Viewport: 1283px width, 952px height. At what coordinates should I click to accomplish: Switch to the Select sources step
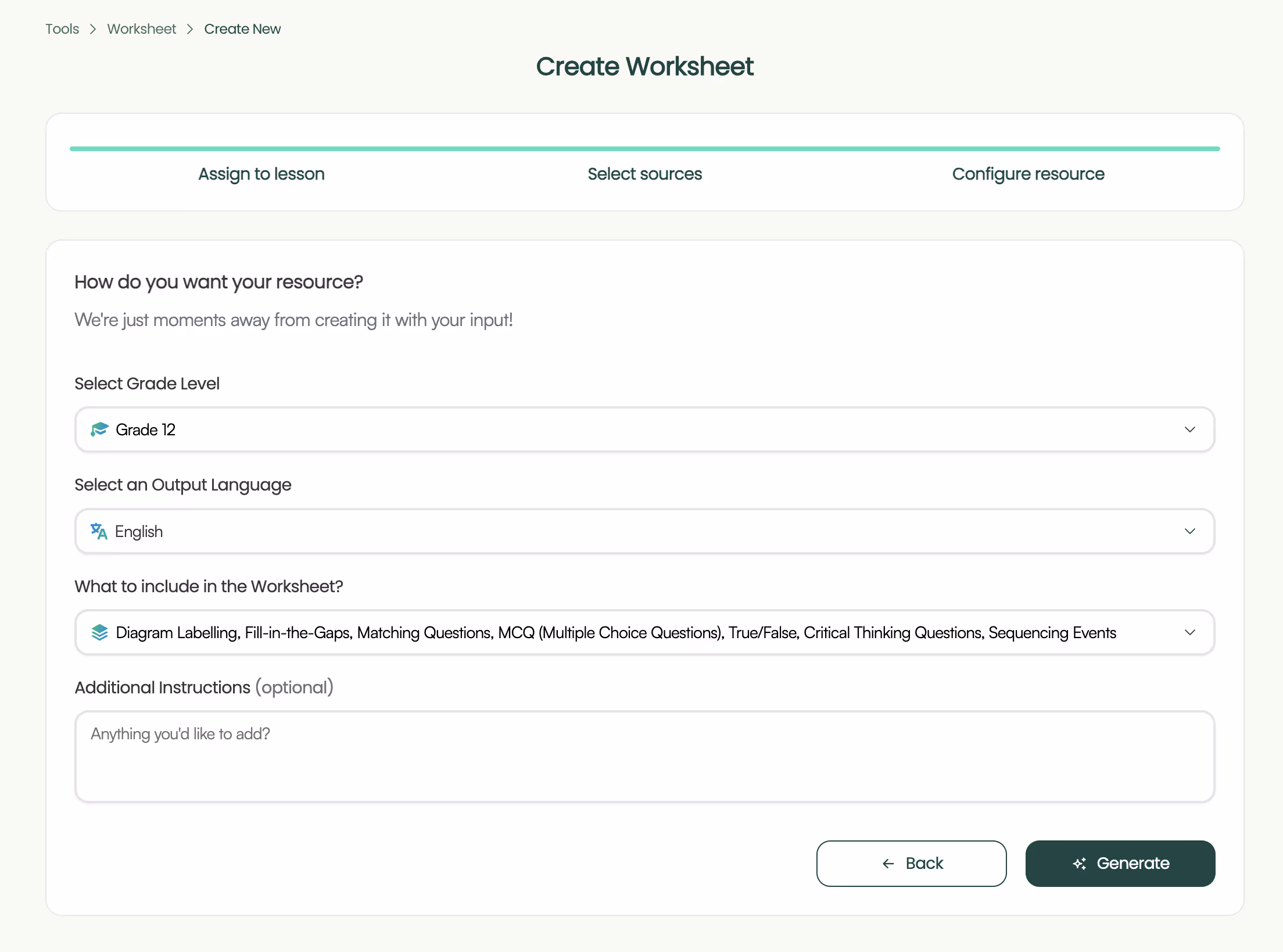tap(644, 174)
